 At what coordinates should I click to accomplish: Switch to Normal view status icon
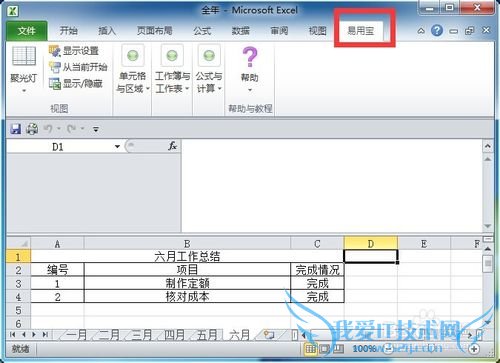pos(310,349)
